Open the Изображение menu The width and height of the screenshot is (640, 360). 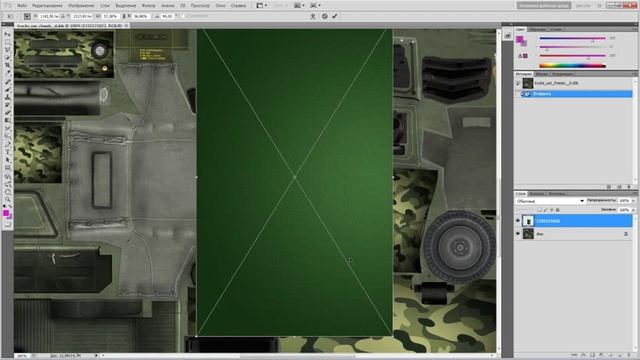pyautogui.click(x=81, y=6)
